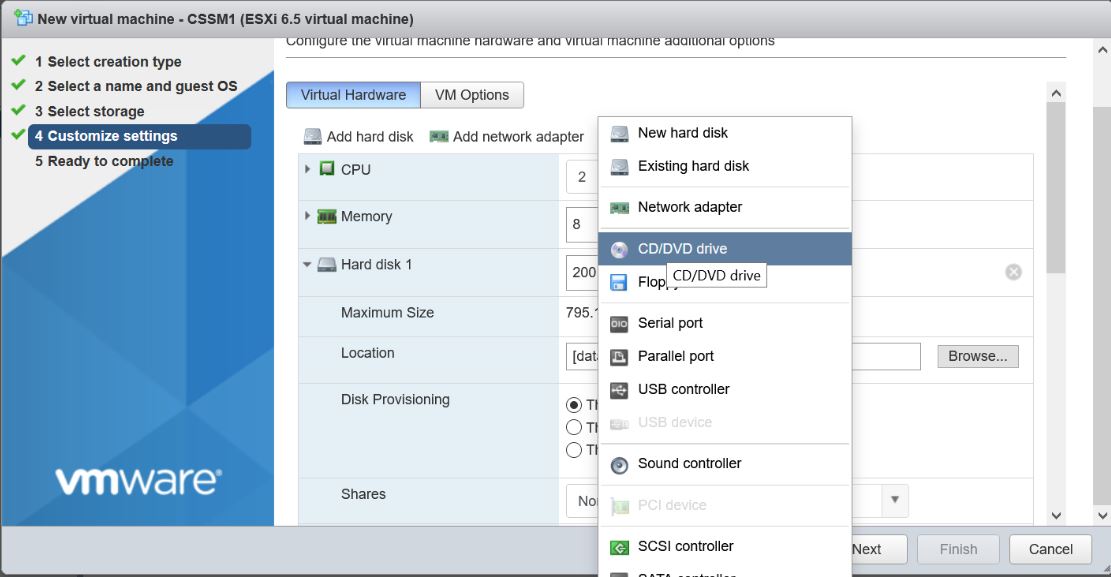1111x577 pixels.
Task: Go to step 2 Select a name and guest OS
Action: coord(136,86)
